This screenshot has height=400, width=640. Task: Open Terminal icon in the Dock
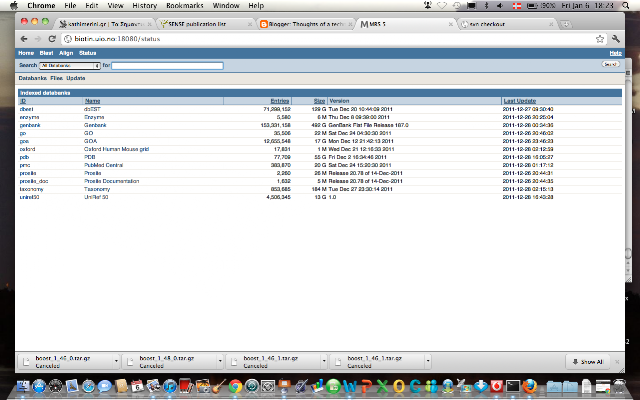513,386
